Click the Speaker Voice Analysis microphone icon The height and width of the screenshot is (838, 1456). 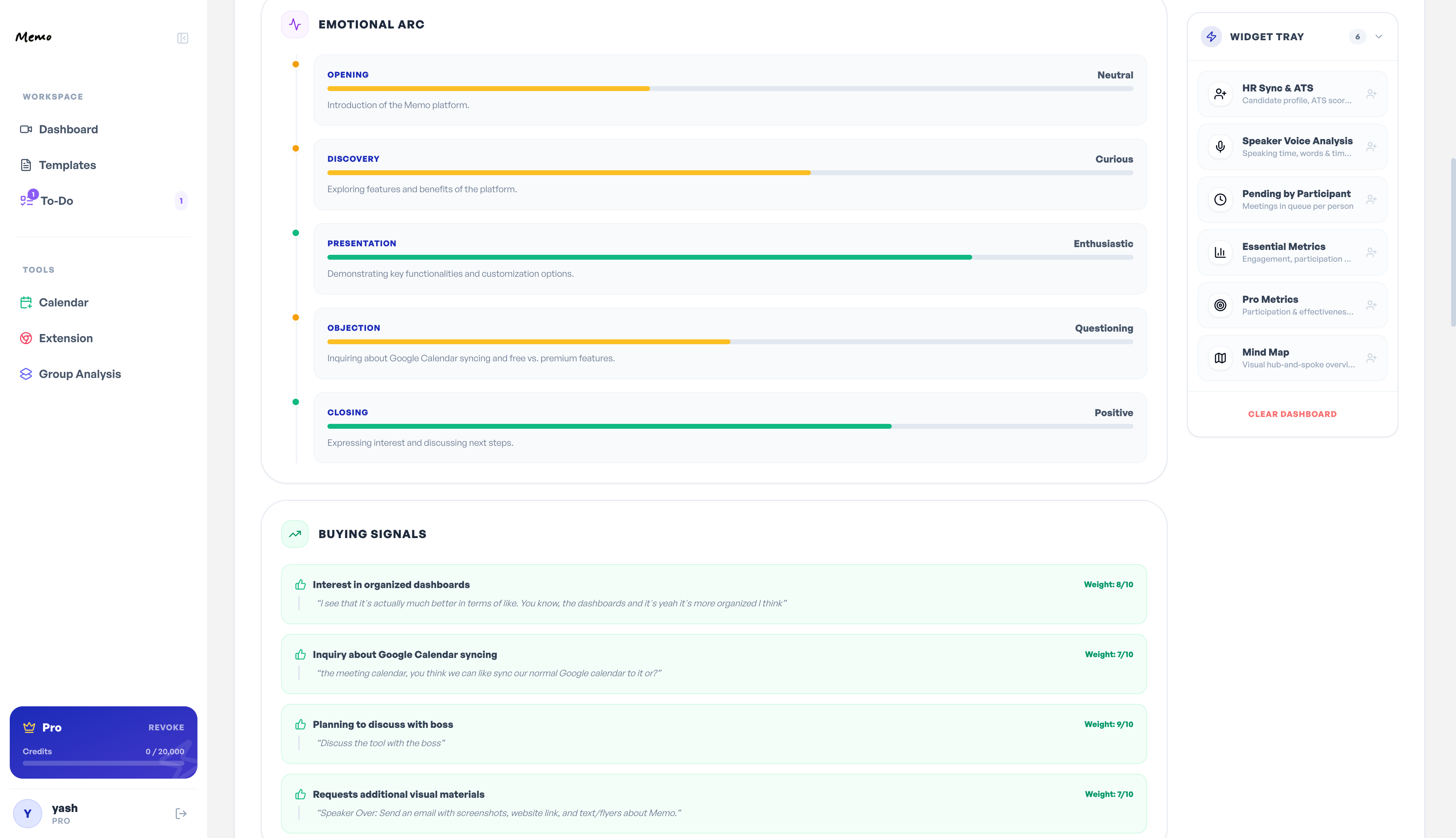(x=1220, y=147)
